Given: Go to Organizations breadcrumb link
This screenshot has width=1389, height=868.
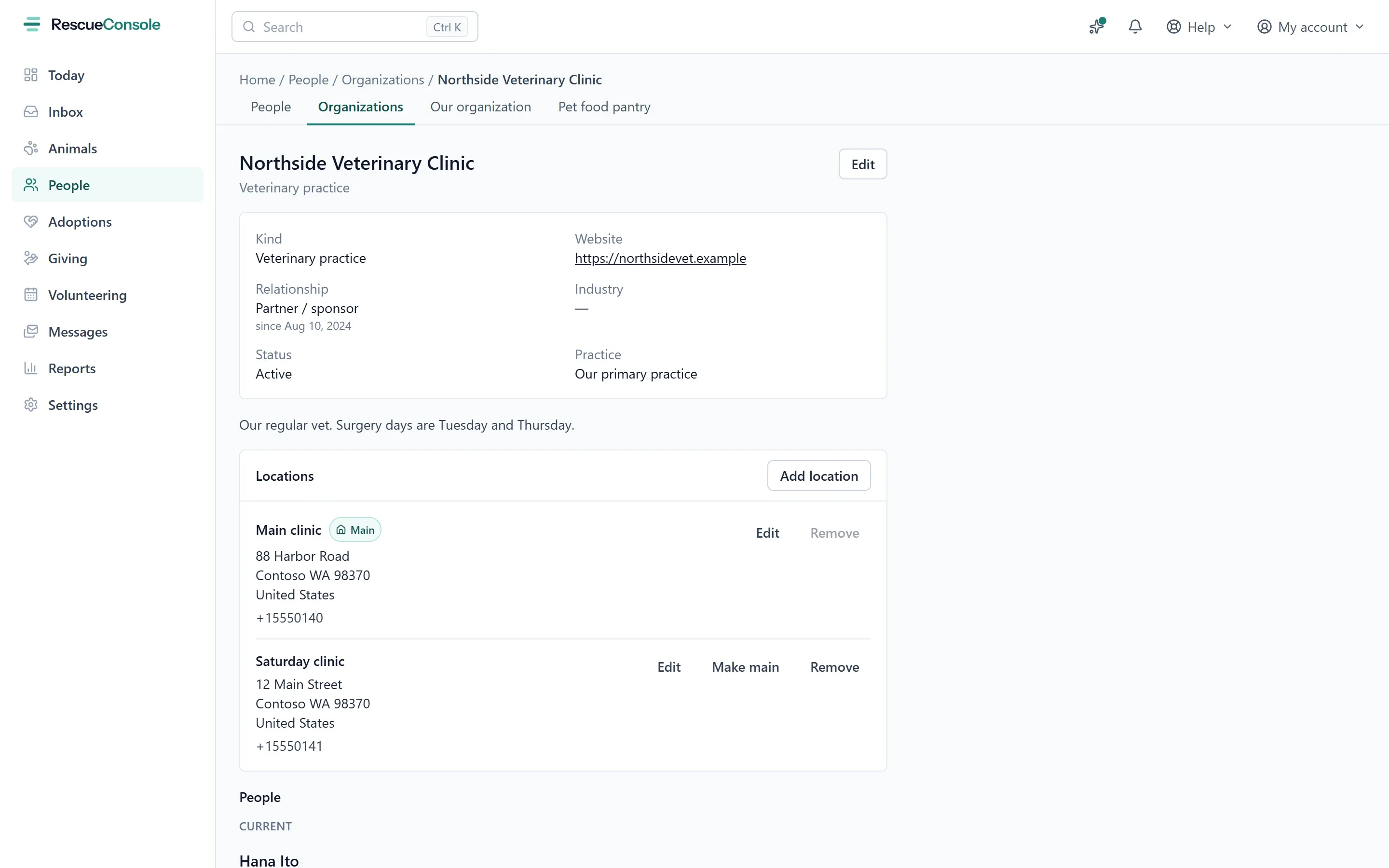Looking at the screenshot, I should tap(383, 80).
